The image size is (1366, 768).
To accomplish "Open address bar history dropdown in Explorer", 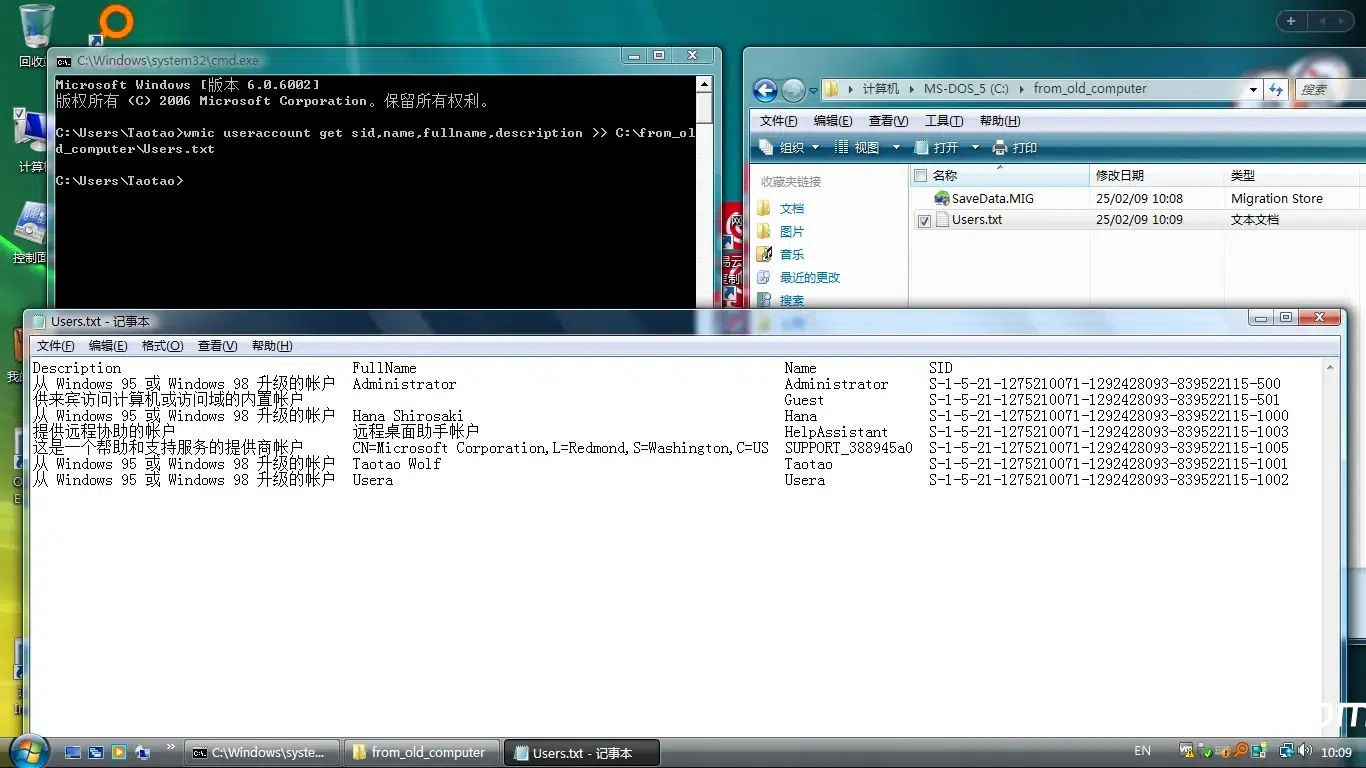I will 1253,89.
